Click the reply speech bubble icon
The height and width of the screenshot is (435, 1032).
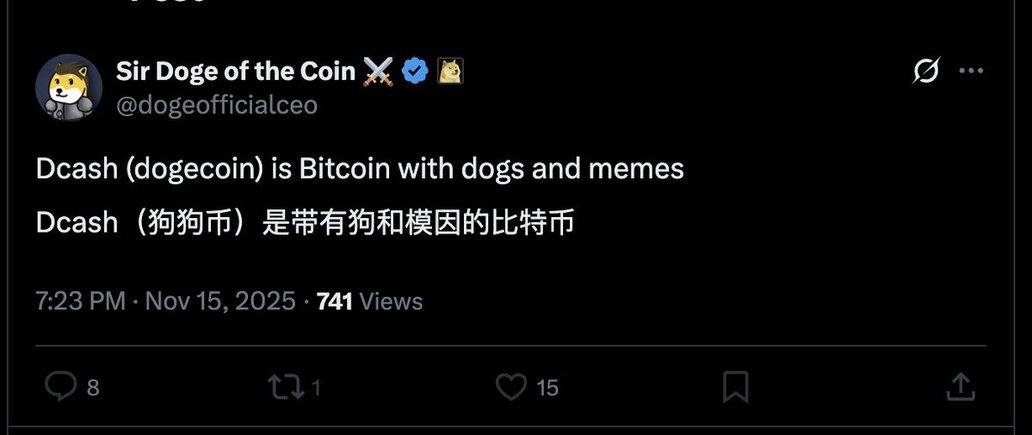tap(60, 386)
